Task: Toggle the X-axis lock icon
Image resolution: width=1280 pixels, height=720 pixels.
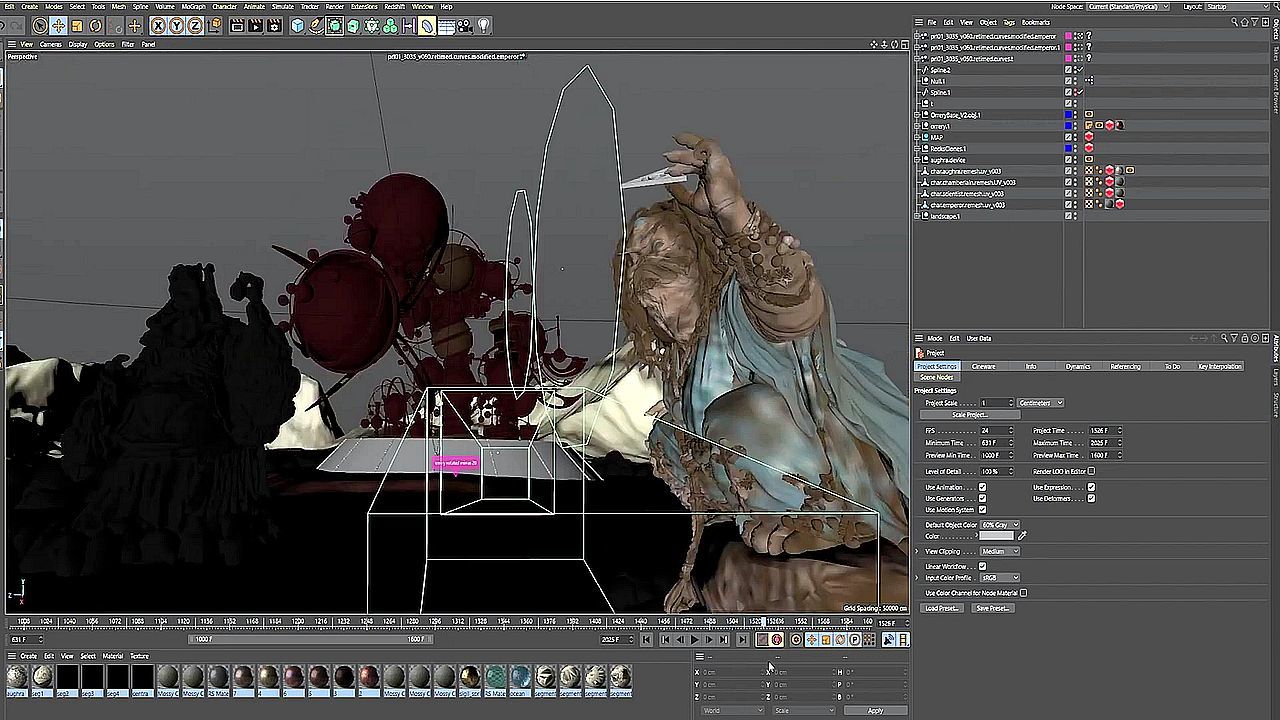Action: [x=158, y=26]
